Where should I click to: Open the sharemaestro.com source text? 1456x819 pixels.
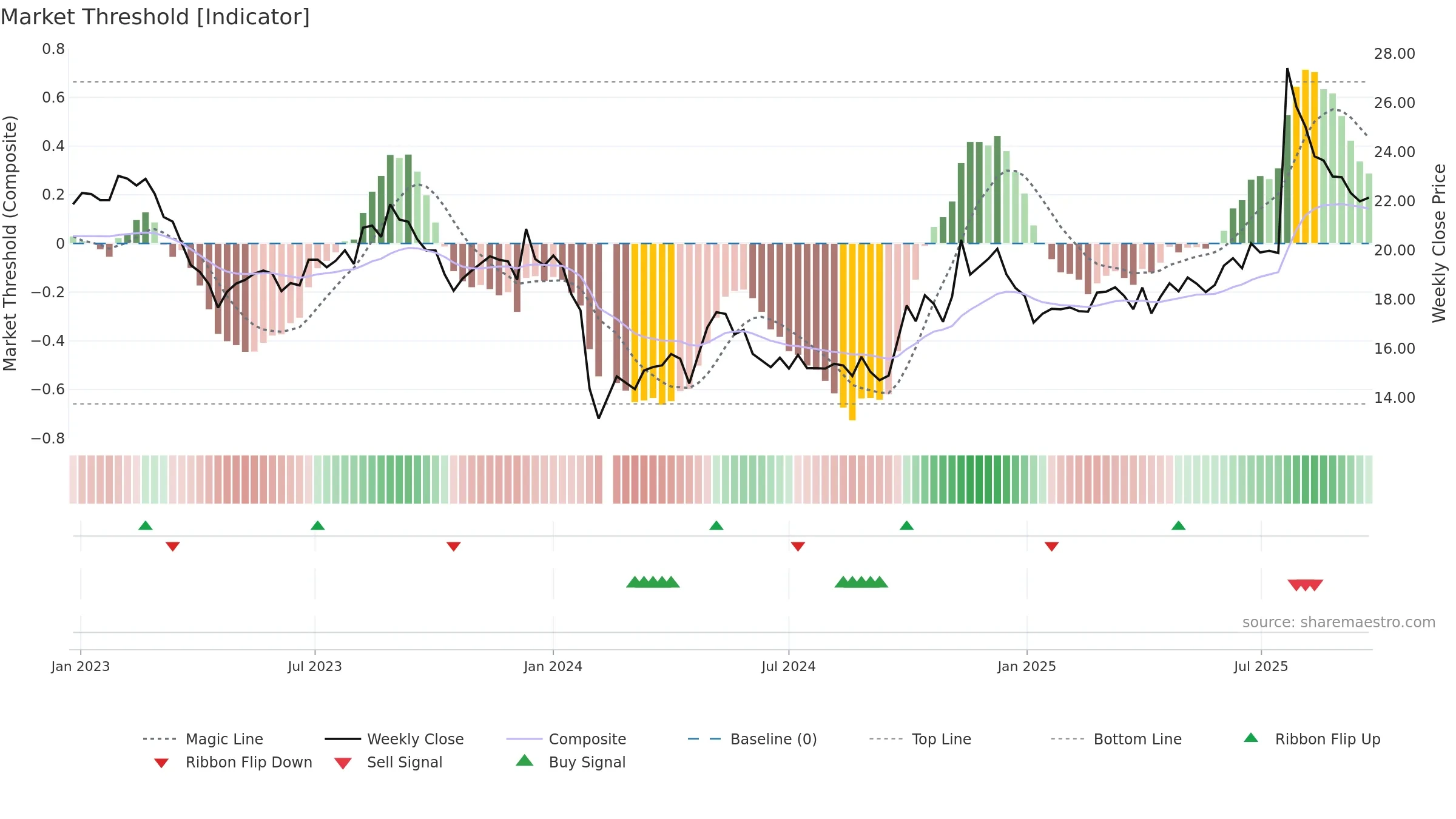1339,622
